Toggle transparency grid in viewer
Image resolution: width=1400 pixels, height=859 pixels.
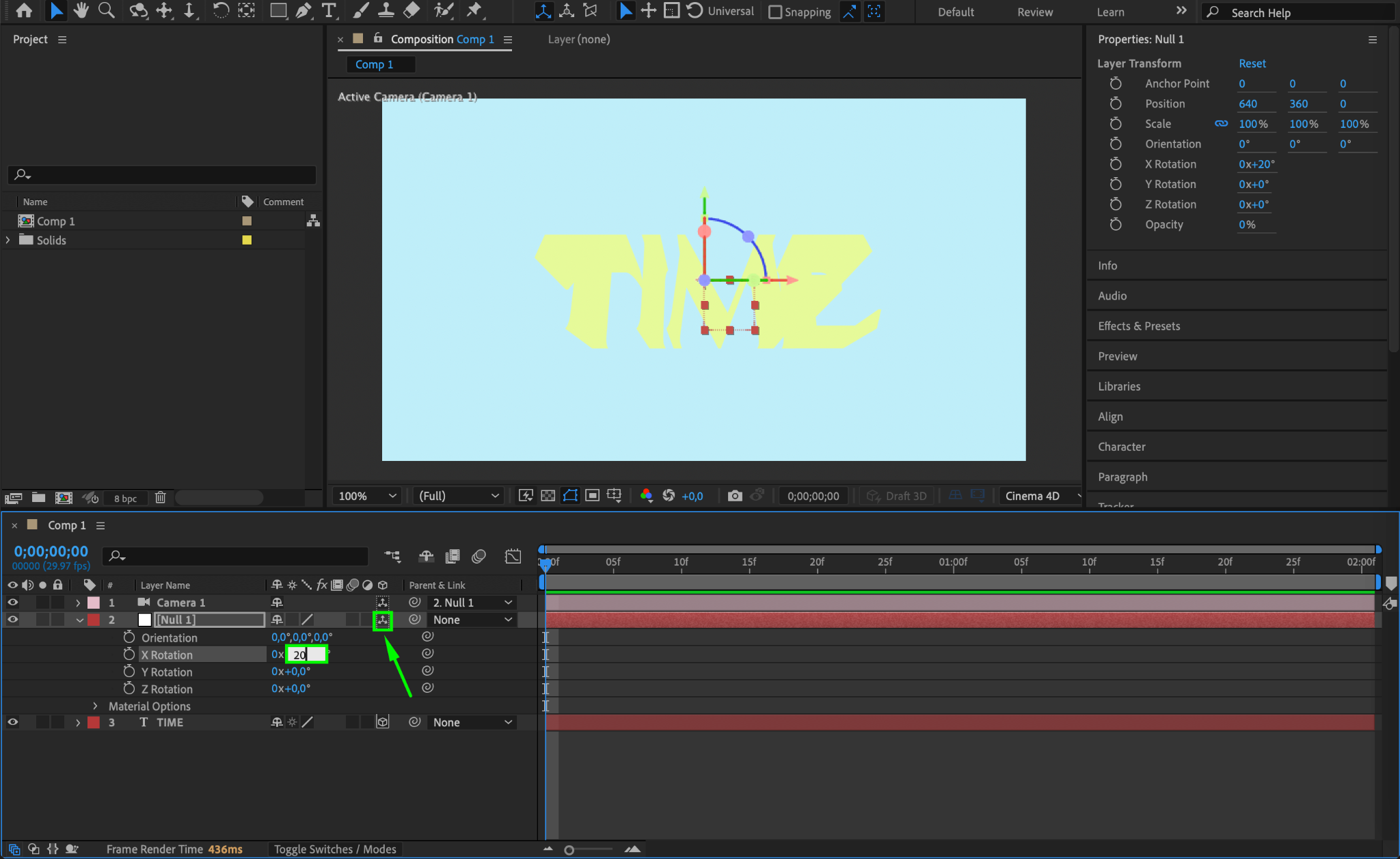548,496
